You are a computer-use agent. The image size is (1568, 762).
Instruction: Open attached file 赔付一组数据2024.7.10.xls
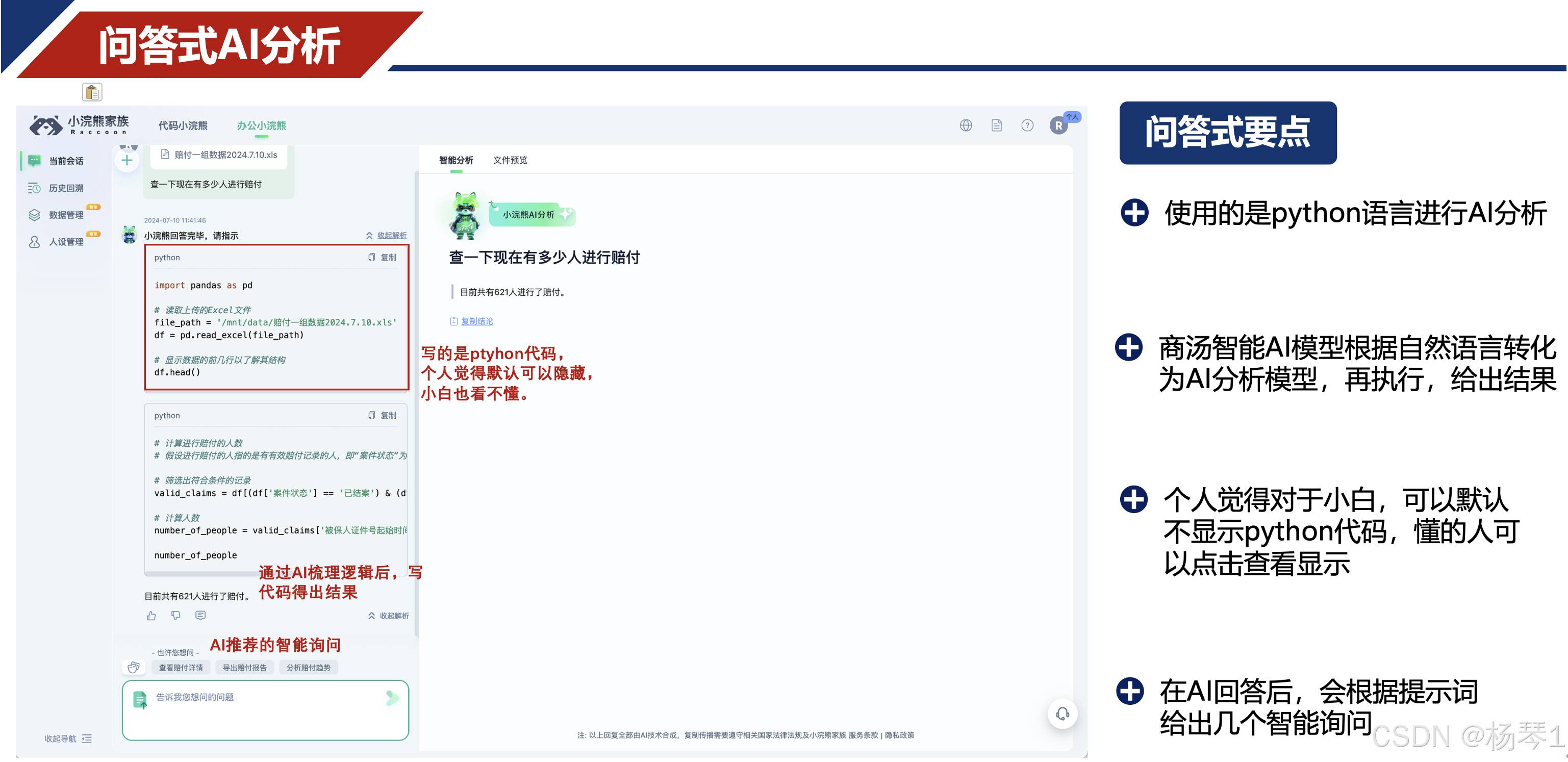(219, 155)
